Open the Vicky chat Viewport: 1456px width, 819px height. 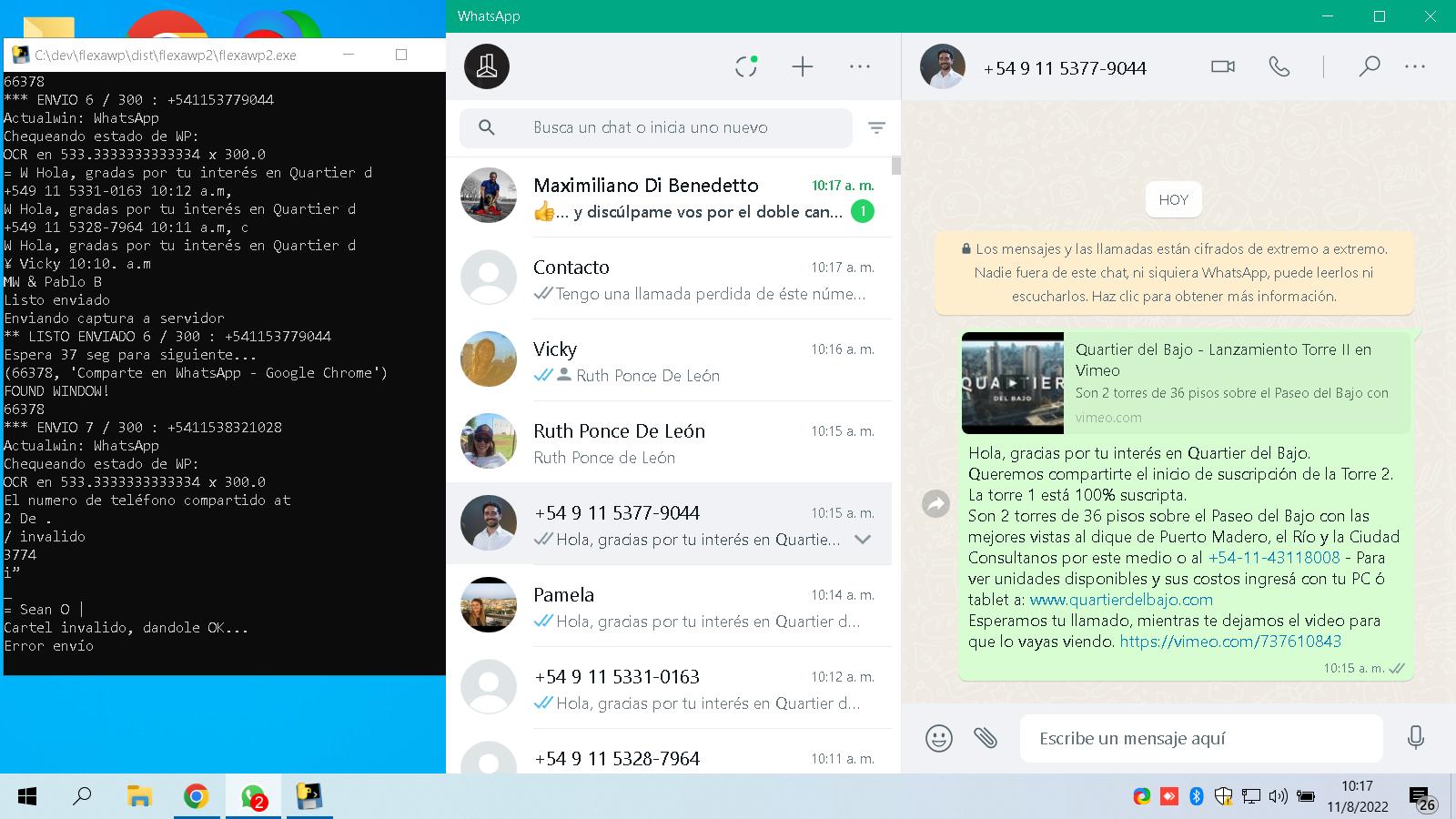click(669, 360)
